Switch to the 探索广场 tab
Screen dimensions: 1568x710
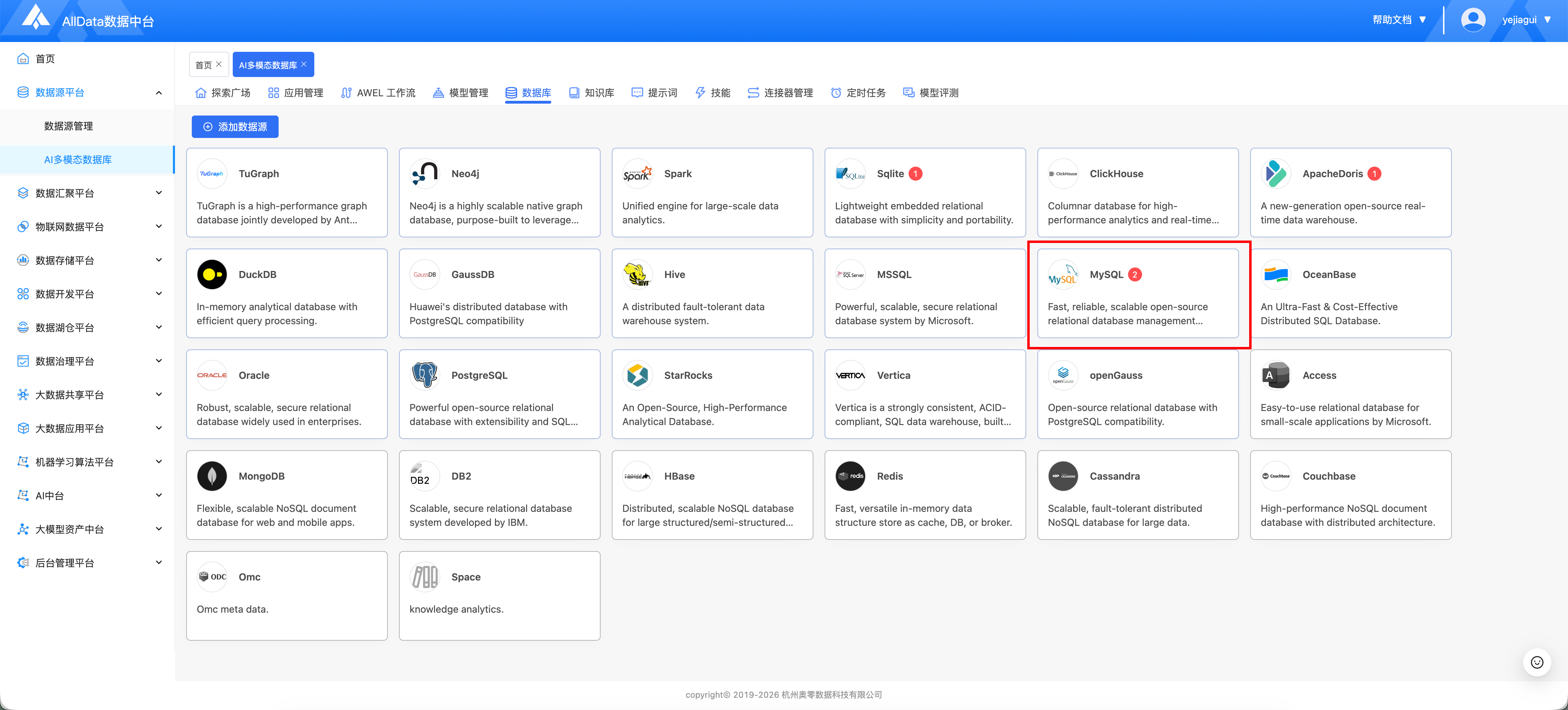click(223, 93)
